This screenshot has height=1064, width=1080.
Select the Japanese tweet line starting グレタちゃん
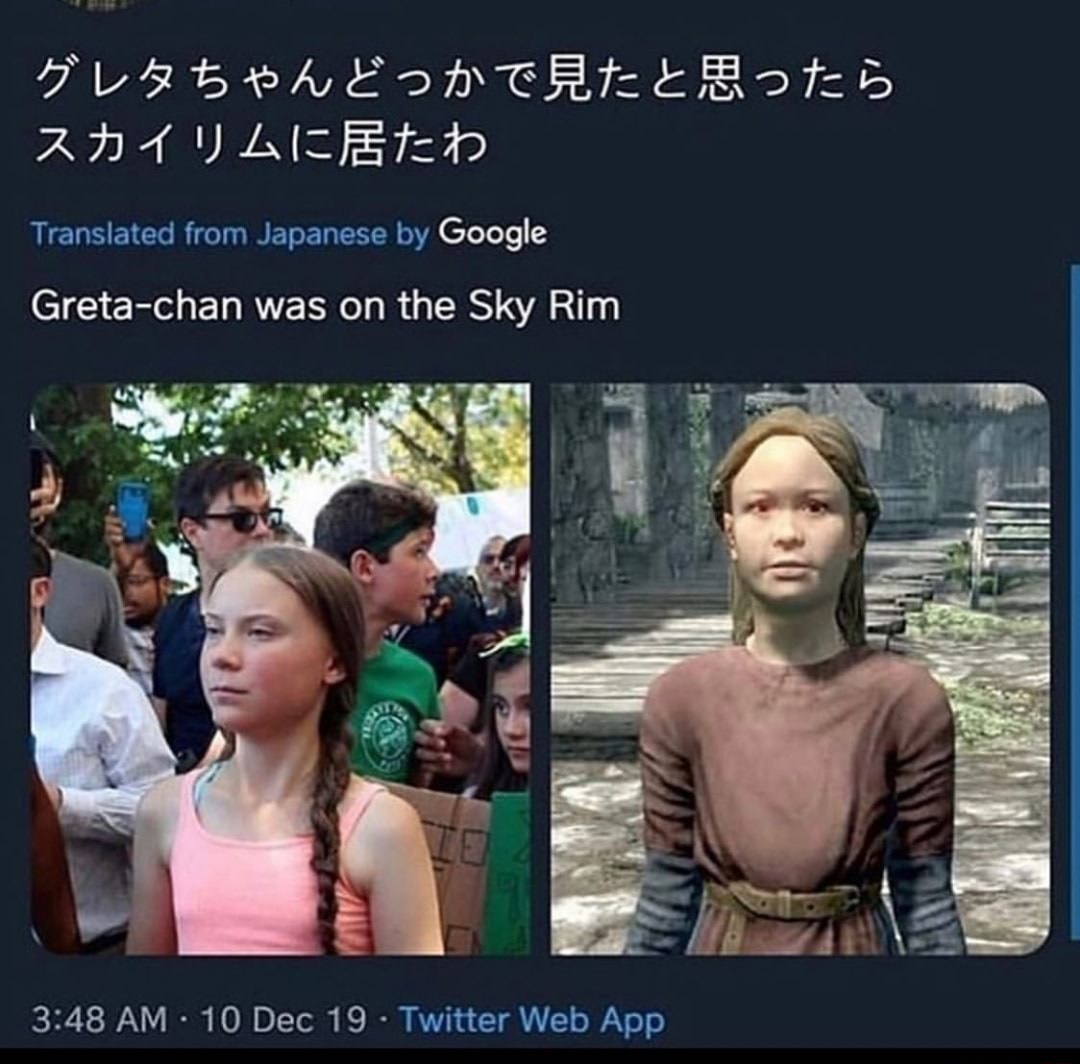click(464, 81)
